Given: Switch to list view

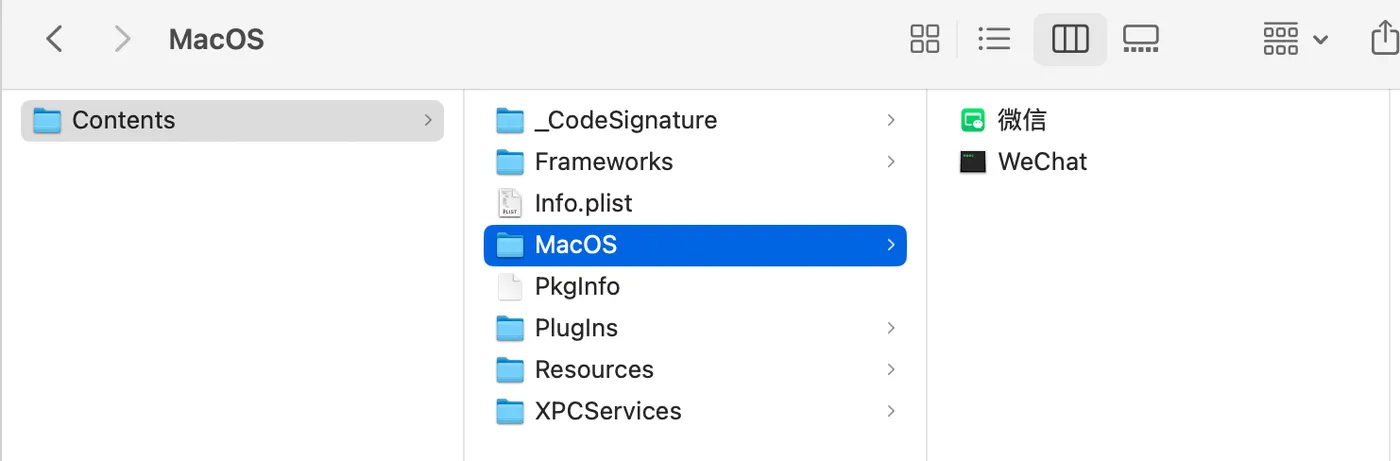Looking at the screenshot, I should 994,39.
